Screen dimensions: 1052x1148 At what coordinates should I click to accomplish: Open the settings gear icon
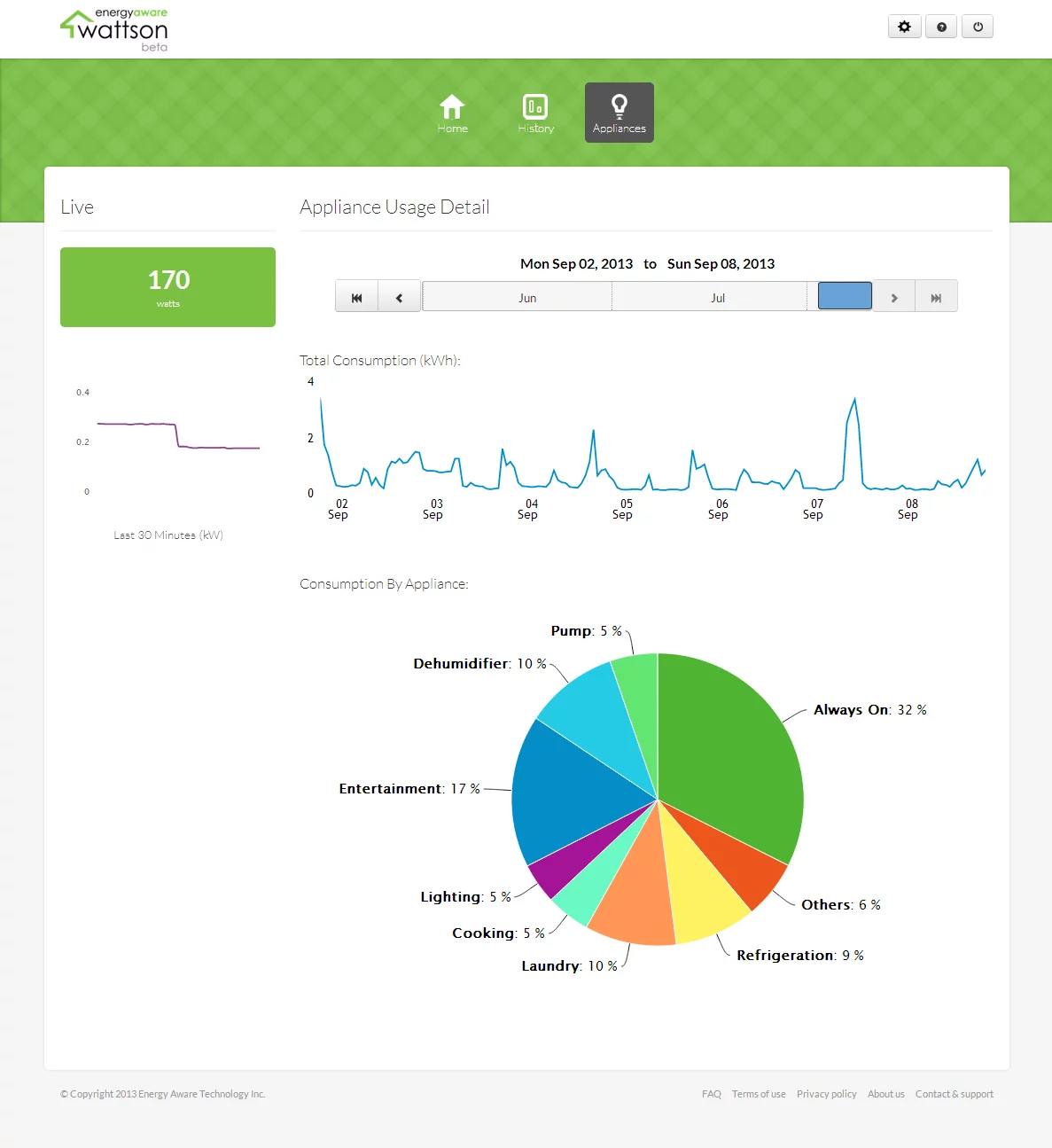(904, 27)
